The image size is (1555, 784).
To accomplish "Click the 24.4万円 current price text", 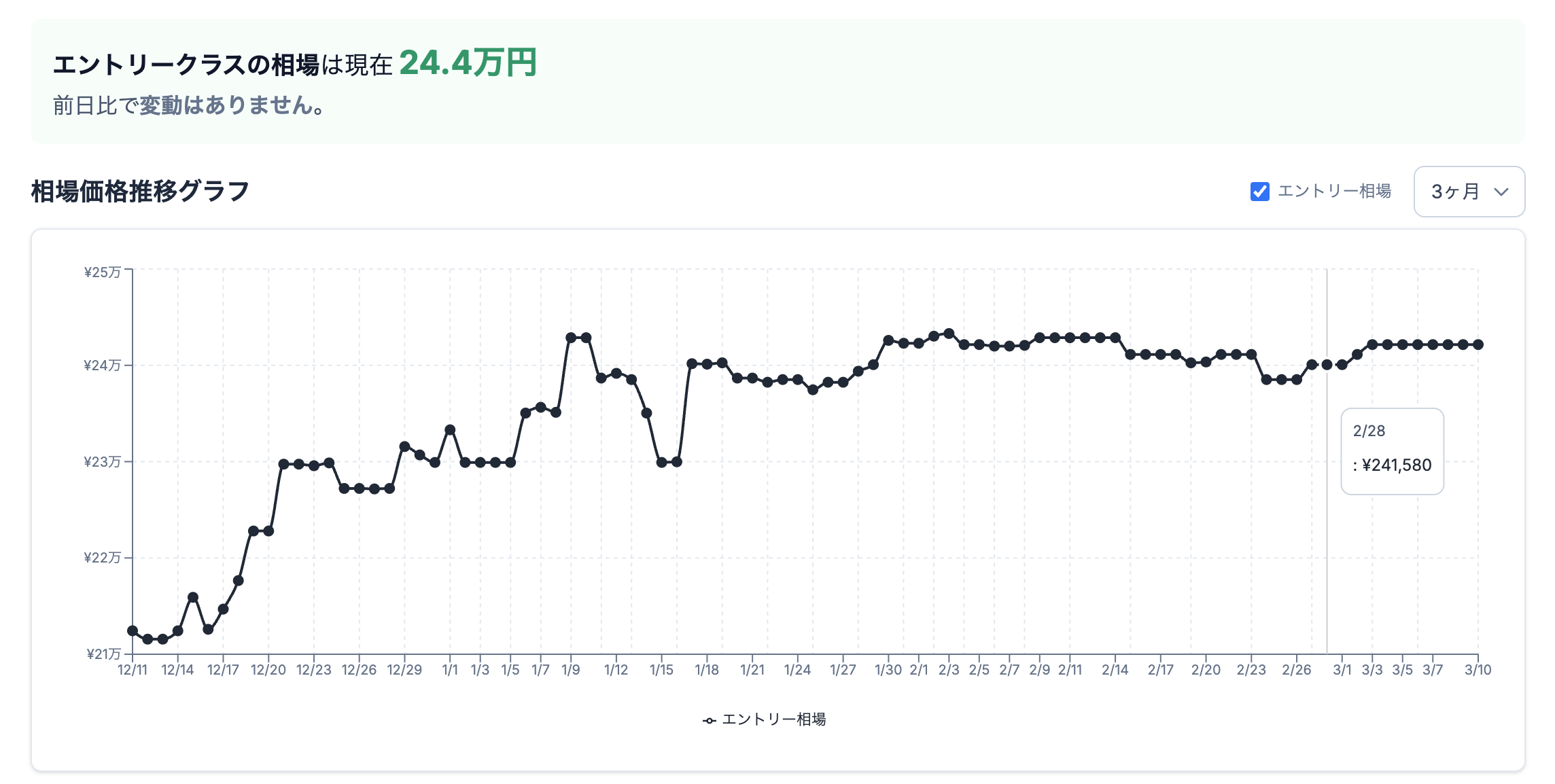I will tap(468, 63).
